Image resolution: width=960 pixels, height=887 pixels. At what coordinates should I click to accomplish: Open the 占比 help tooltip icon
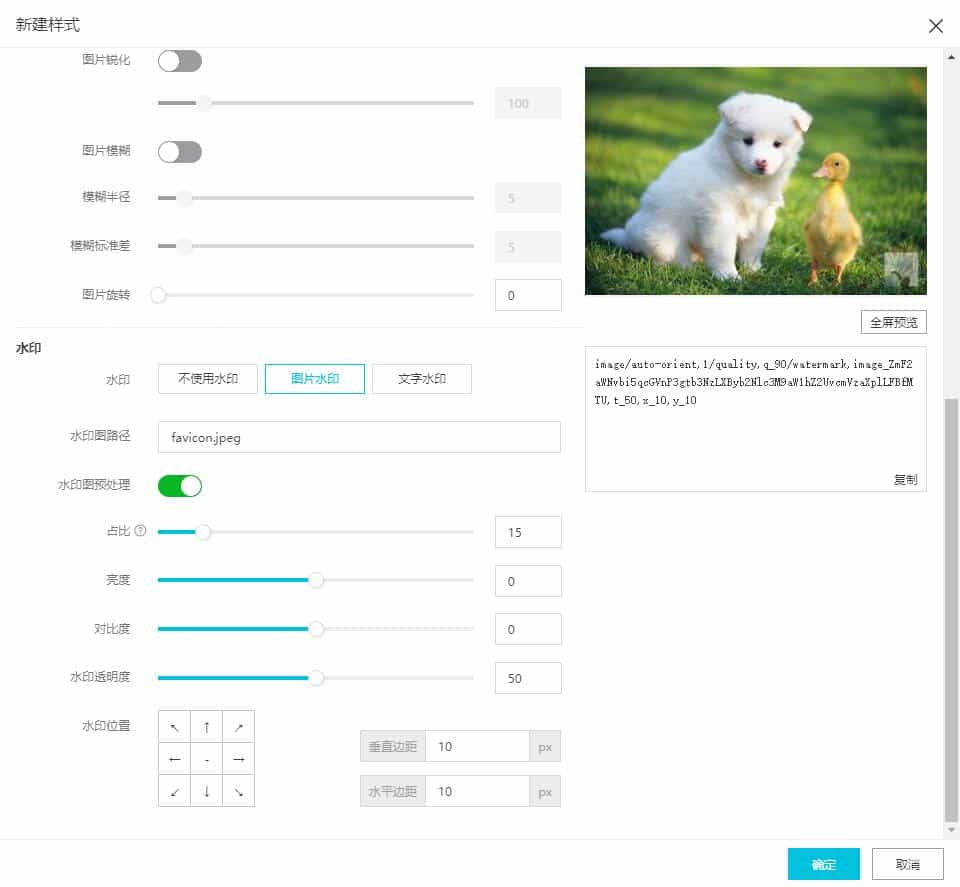[141, 531]
